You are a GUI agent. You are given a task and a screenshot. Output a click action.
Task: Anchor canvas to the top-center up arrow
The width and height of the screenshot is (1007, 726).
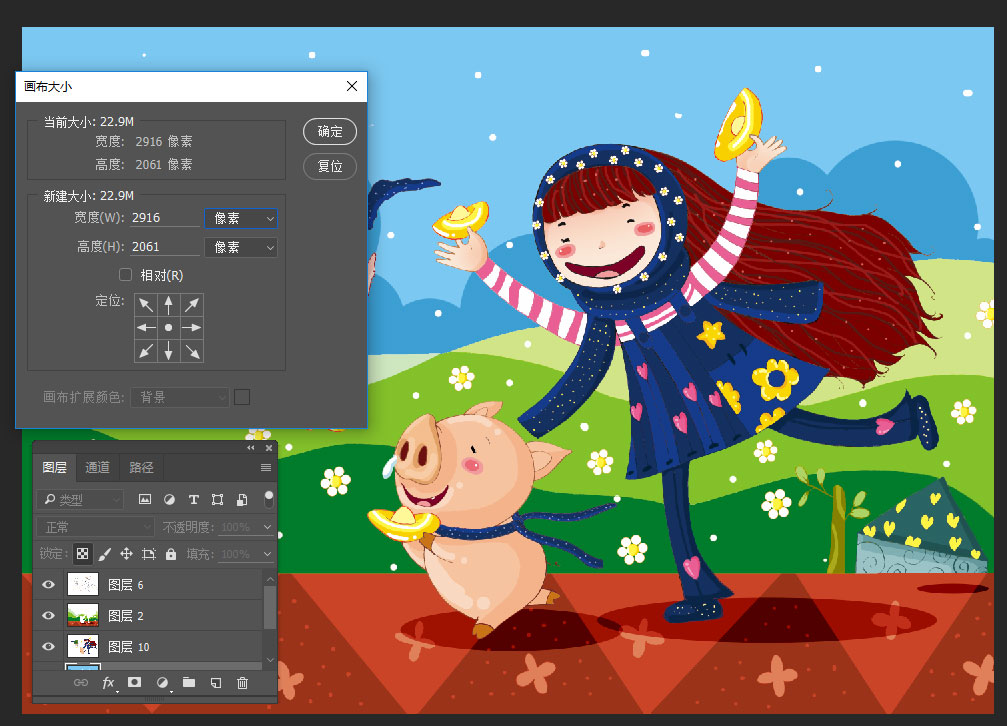pyautogui.click(x=169, y=305)
